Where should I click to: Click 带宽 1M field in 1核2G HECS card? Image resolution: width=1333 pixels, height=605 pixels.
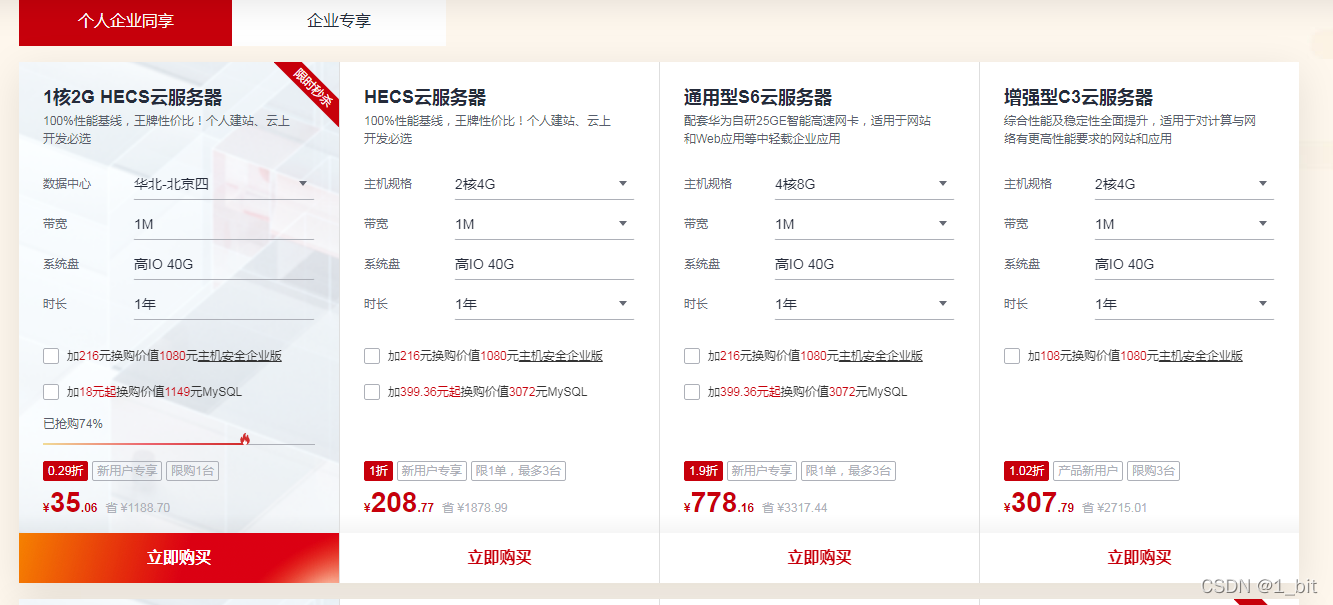tap(224, 224)
